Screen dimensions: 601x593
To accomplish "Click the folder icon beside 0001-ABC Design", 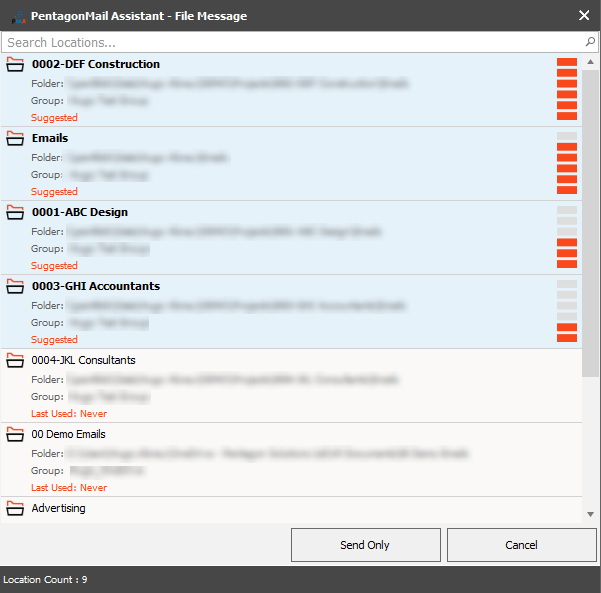I will point(15,213).
